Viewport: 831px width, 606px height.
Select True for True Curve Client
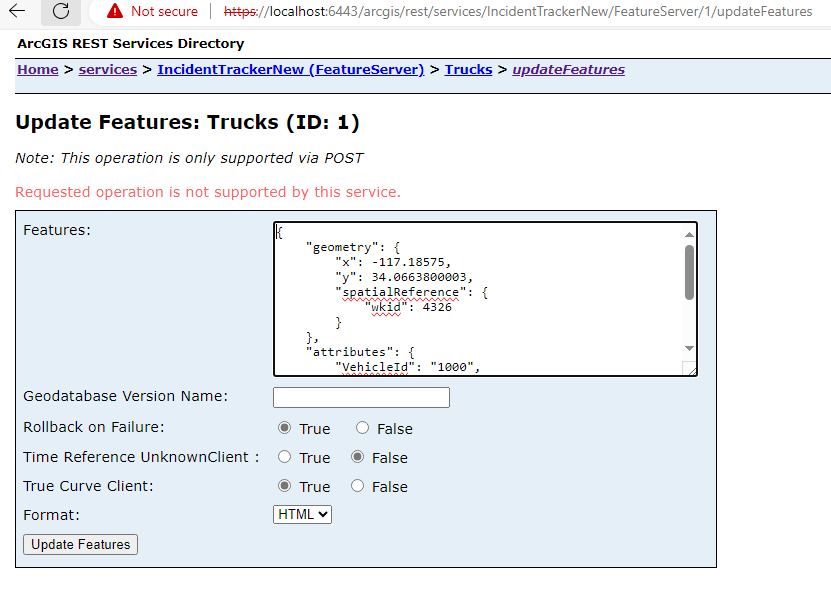284,486
